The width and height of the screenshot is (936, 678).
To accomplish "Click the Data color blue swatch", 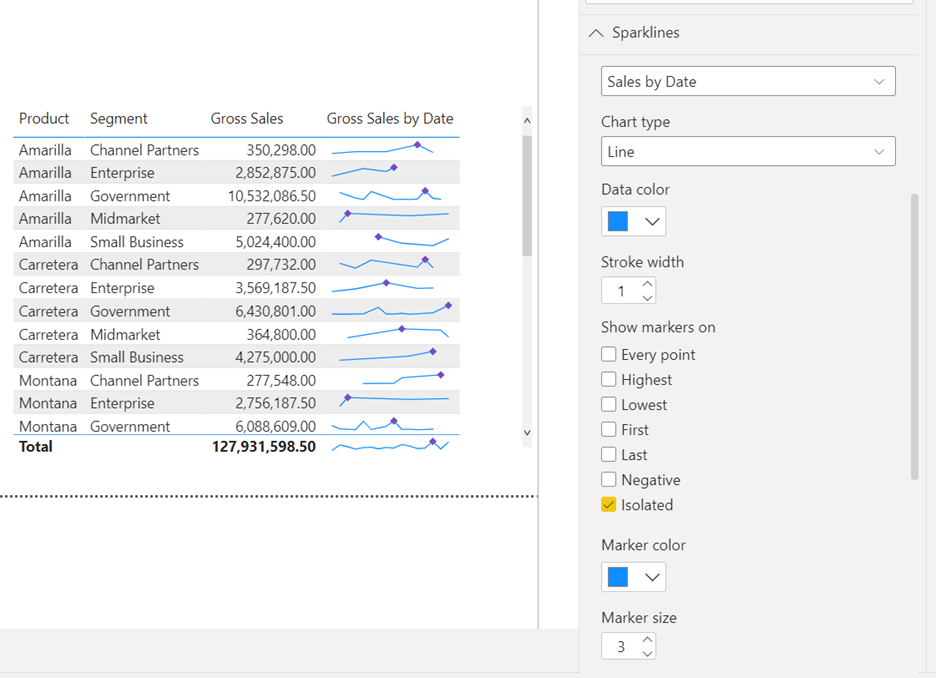I will (x=619, y=221).
